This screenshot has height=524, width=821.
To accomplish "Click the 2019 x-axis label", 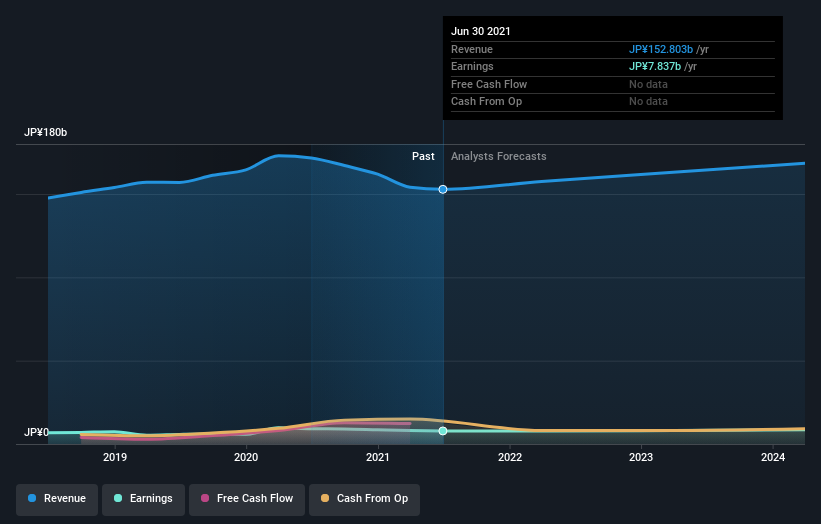I will tap(115, 458).
